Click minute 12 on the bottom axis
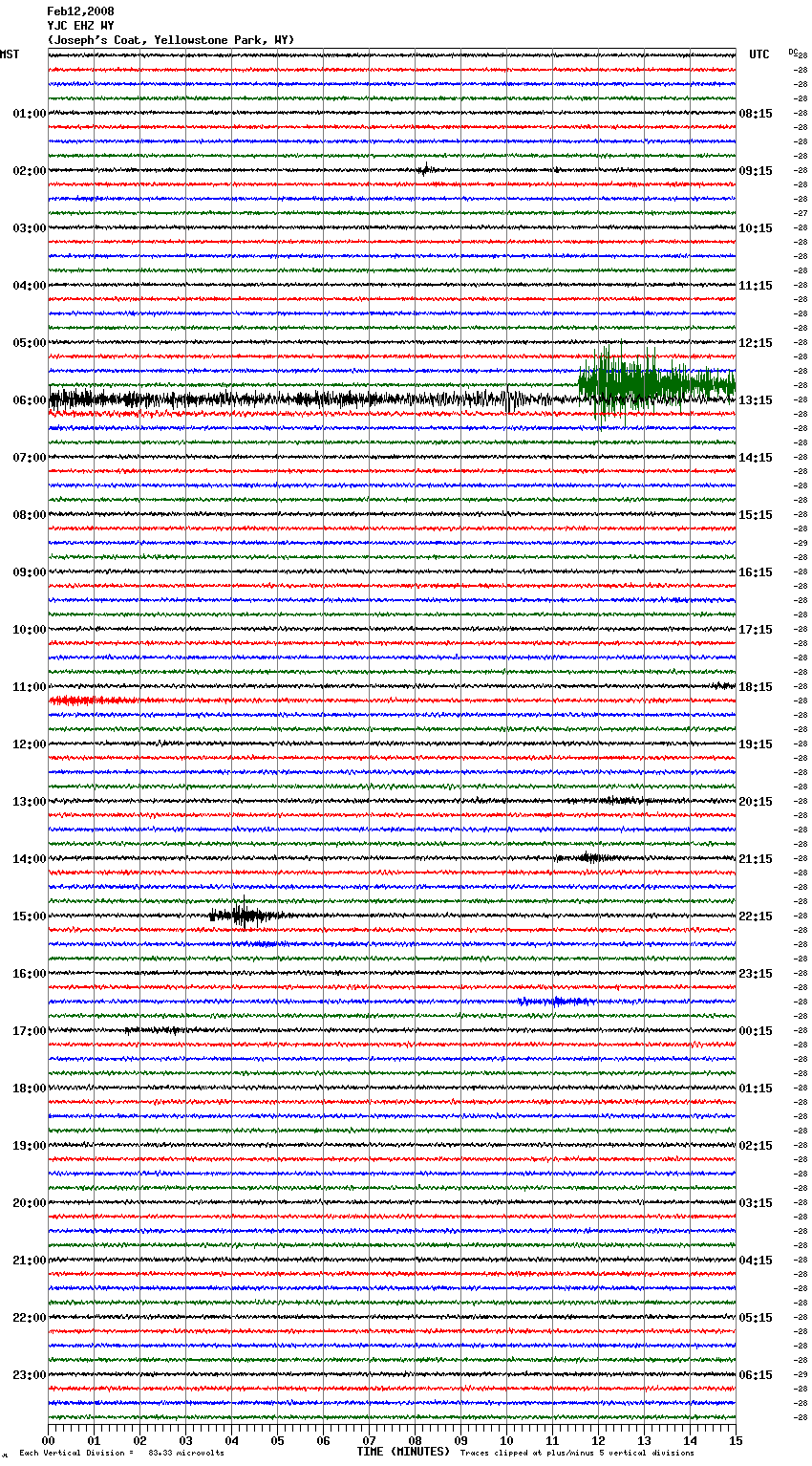The height and width of the screenshot is (1466, 812). pyautogui.click(x=598, y=1440)
